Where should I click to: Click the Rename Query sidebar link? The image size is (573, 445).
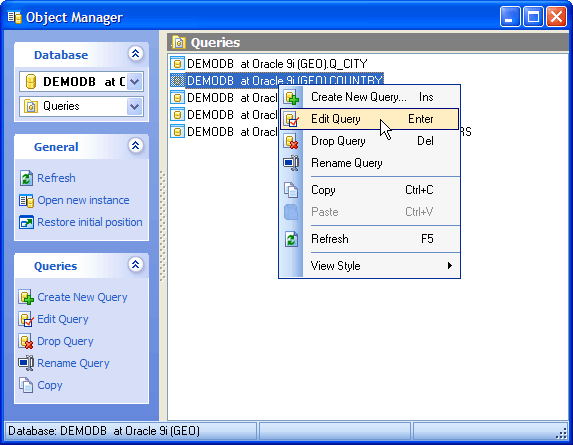pos(73,363)
